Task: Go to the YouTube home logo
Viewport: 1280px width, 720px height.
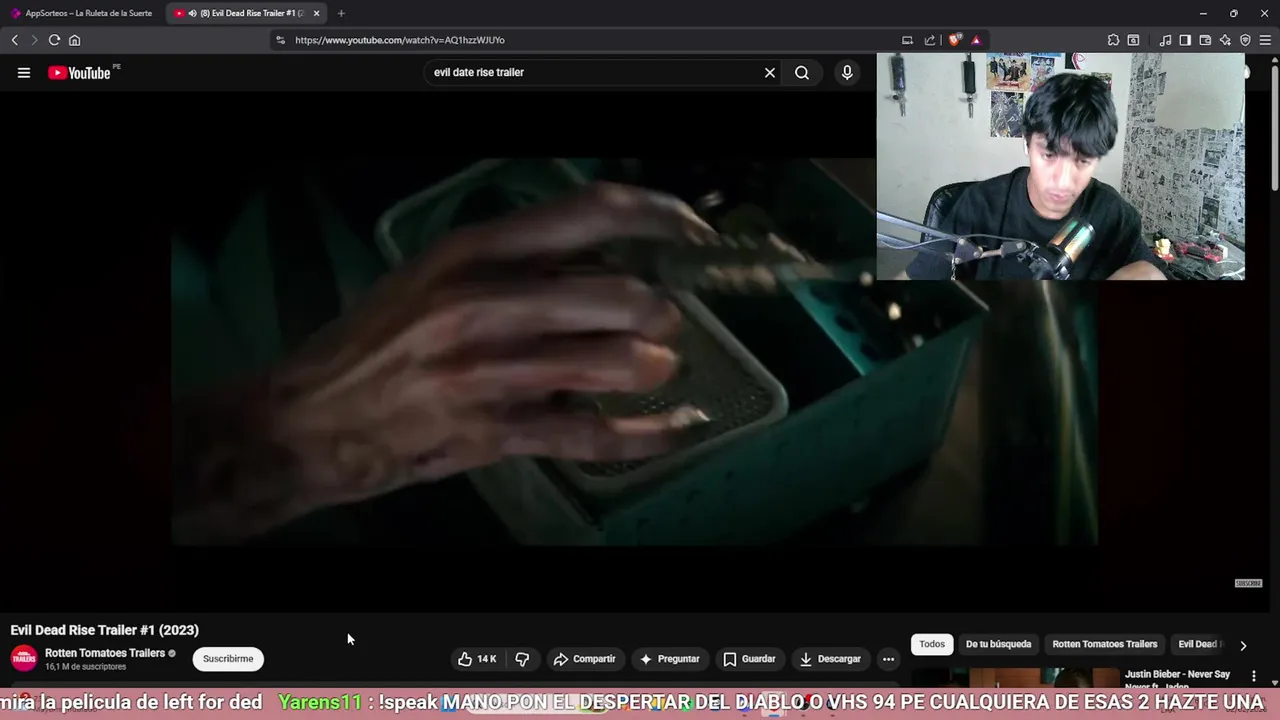Action: click(79, 72)
